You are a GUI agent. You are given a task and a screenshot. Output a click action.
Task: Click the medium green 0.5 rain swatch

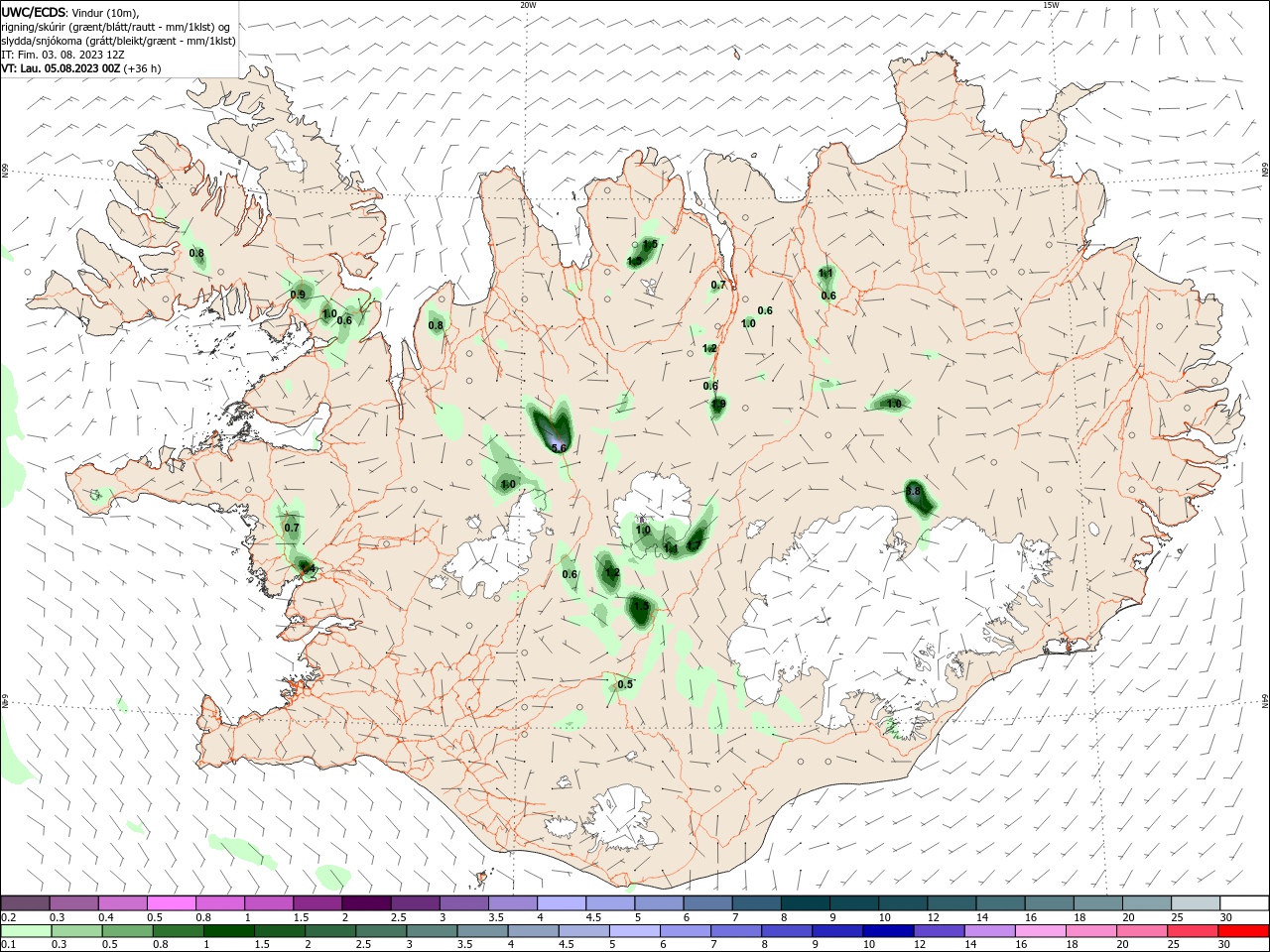point(126,931)
